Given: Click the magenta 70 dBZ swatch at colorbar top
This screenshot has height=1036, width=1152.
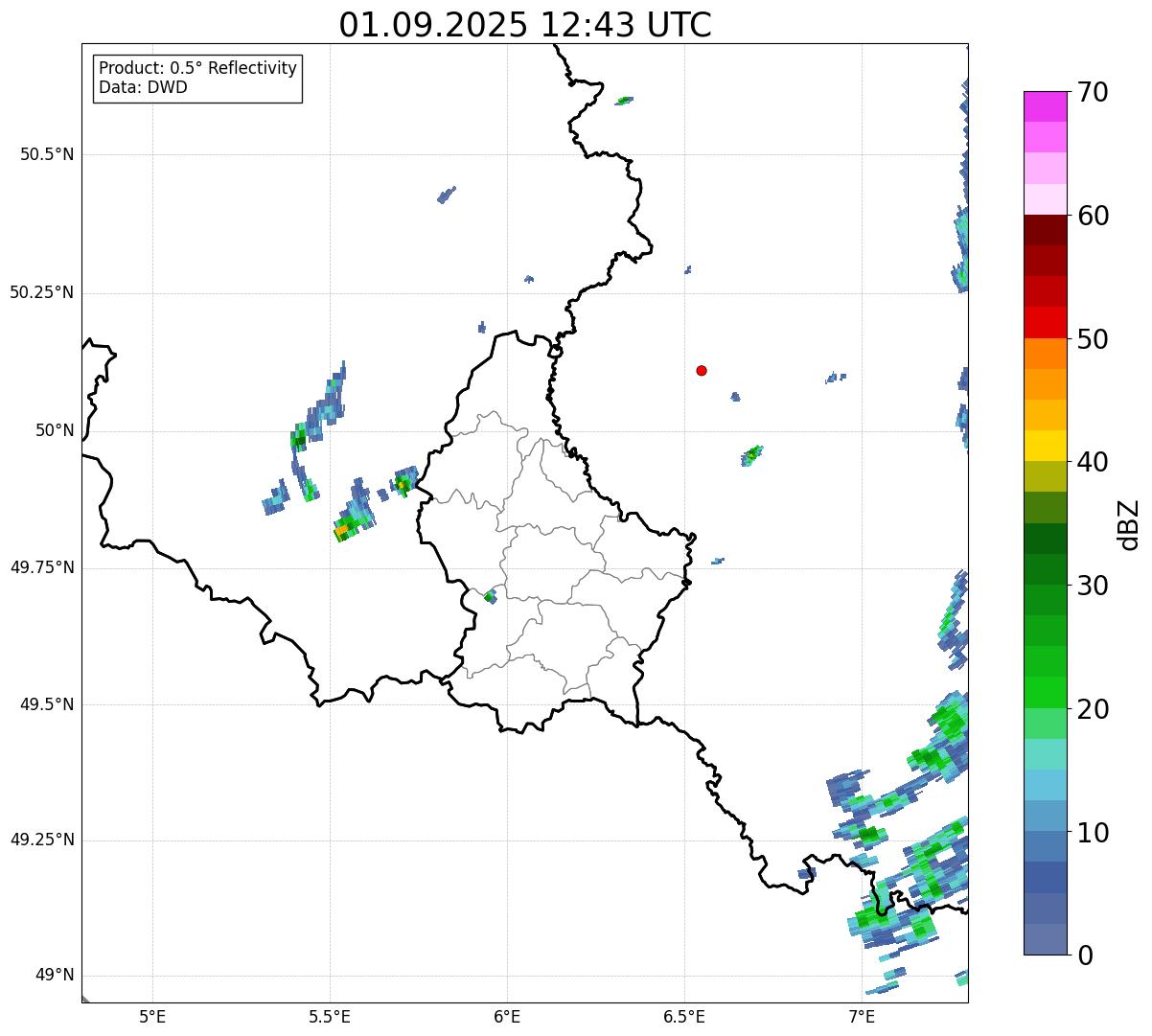Looking at the screenshot, I should (1045, 106).
